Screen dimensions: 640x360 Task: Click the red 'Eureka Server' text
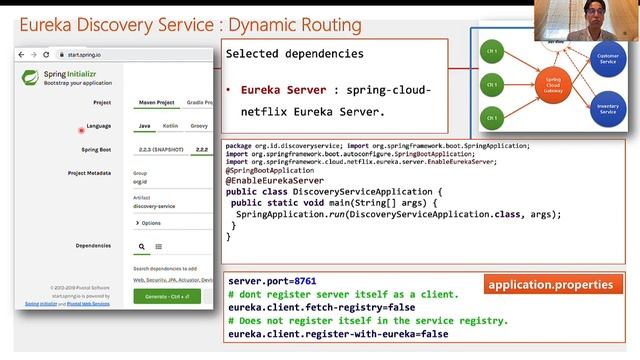point(283,90)
